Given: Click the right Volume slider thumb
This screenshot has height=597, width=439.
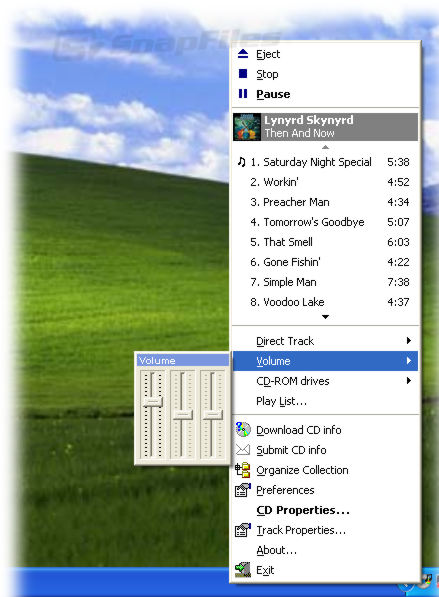Looking at the screenshot, I should click(213, 415).
